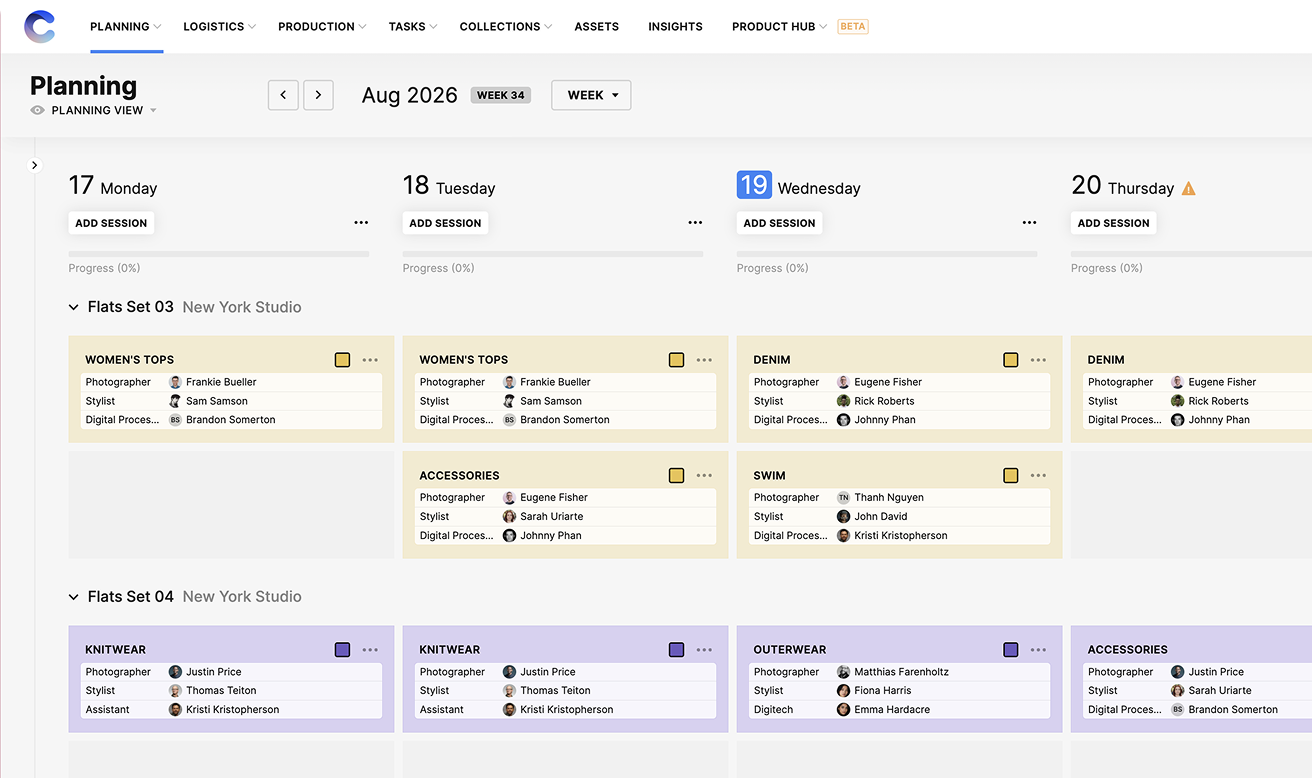The width and height of the screenshot is (1312, 778).
Task: Go to next week with right arrow
Action: [x=318, y=95]
